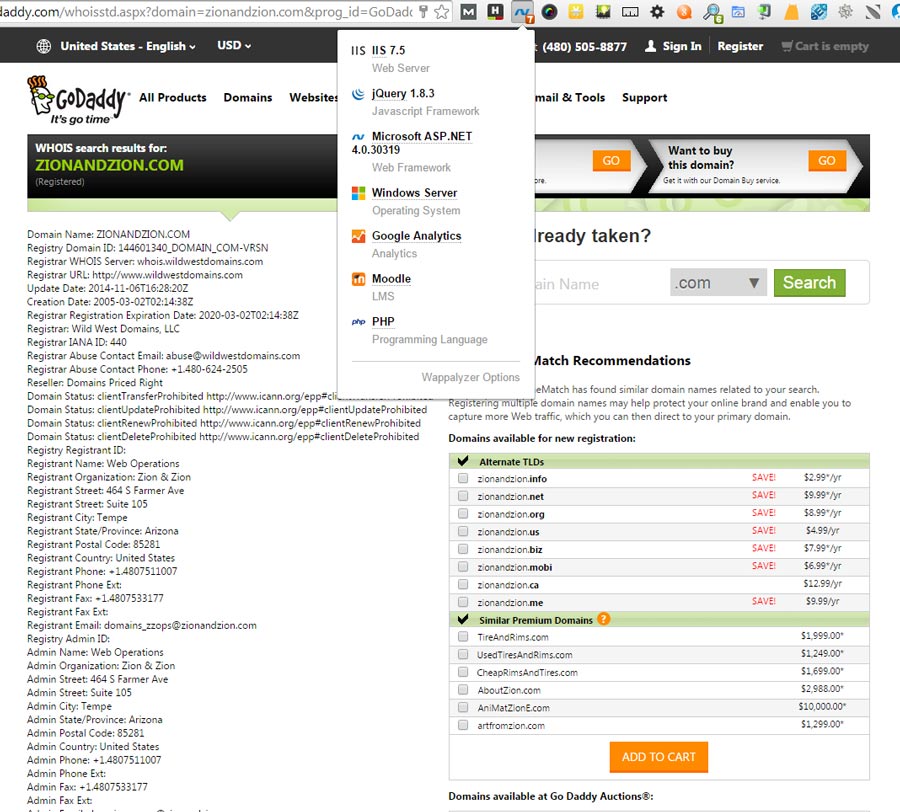The image size is (900, 812).
Task: Check the zionandzion.info checkbox
Action: tap(463, 478)
